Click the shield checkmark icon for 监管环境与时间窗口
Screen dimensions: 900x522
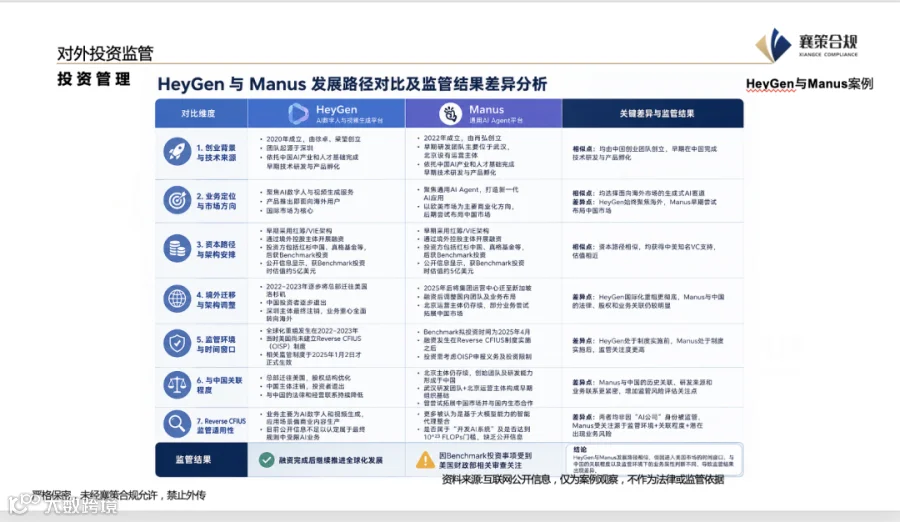177,343
